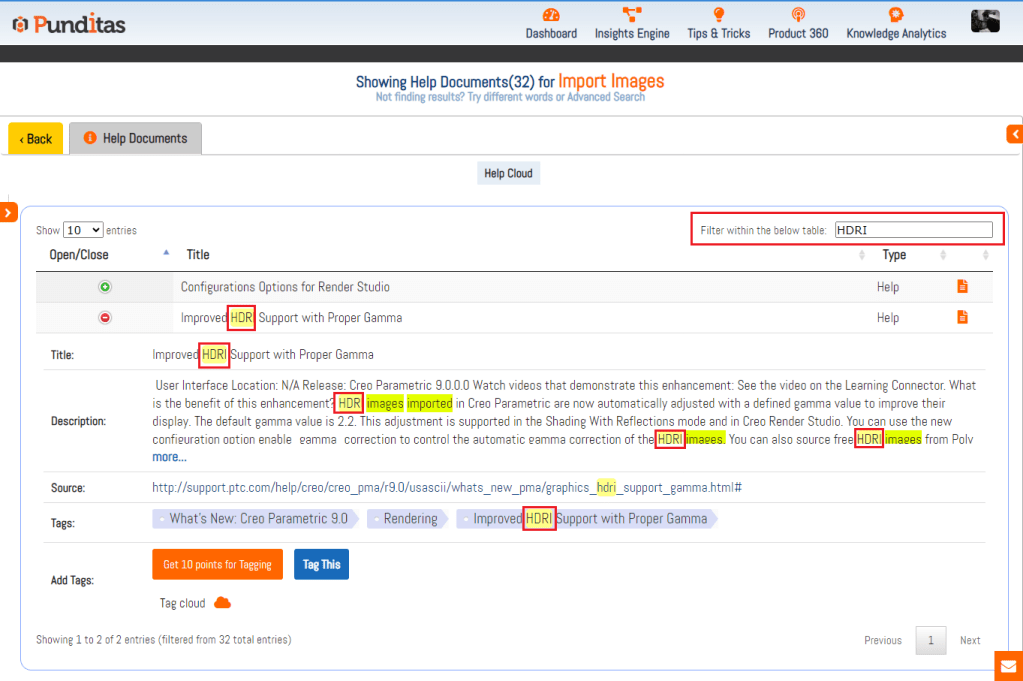This screenshot has width=1023, height=681.
Task: Open the Dashboard gauge icon
Action: pos(551,15)
